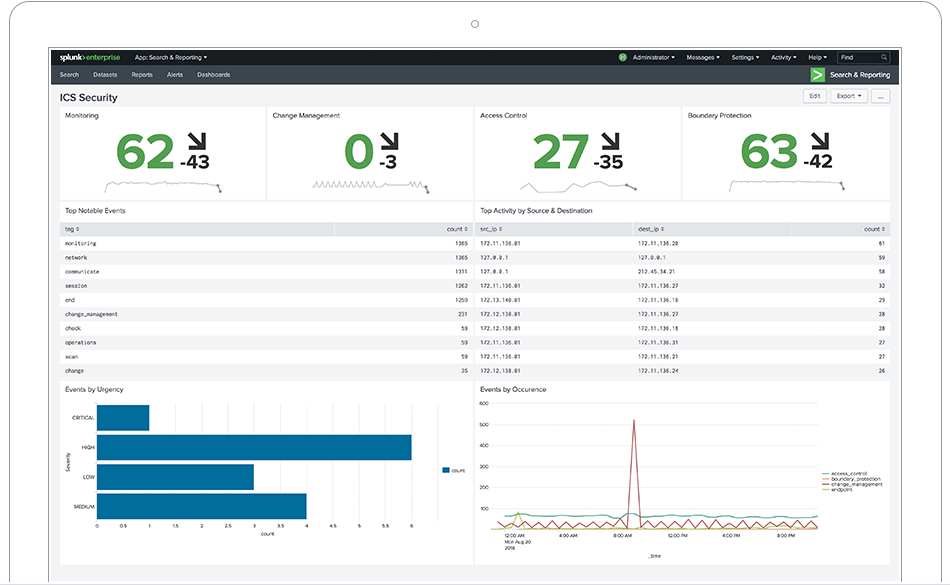Click the ICS Security dashboard title
950x585 pixels.
pyautogui.click(x=88, y=98)
